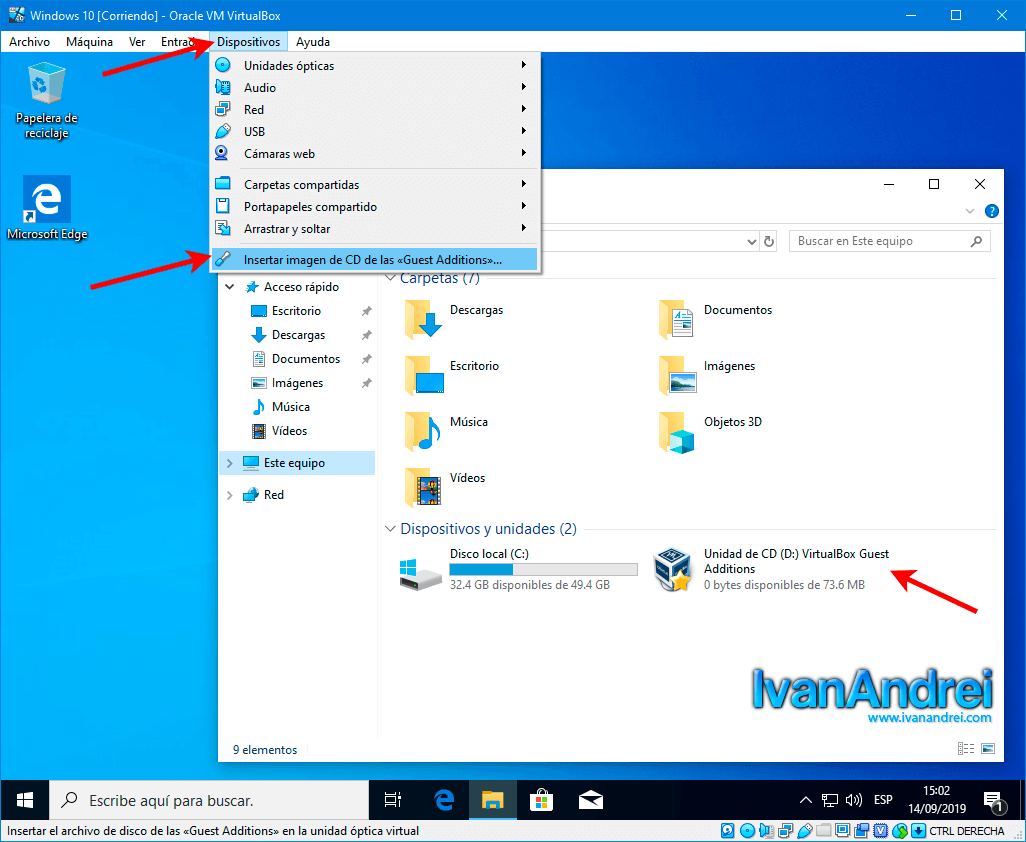
Task: Click Explorer help question mark icon
Action: click(992, 211)
